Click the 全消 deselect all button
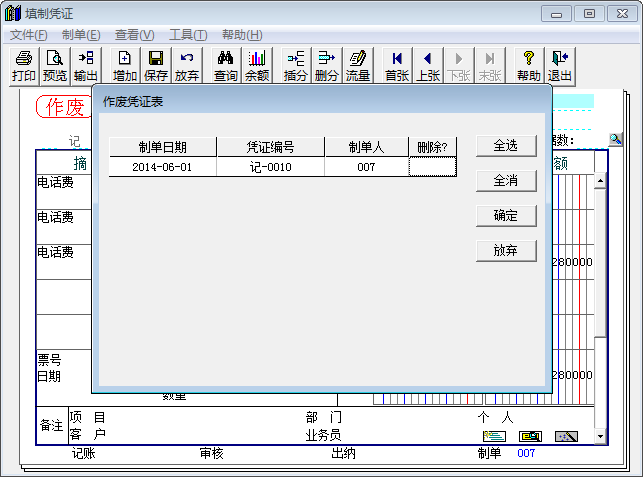 pyautogui.click(x=506, y=180)
